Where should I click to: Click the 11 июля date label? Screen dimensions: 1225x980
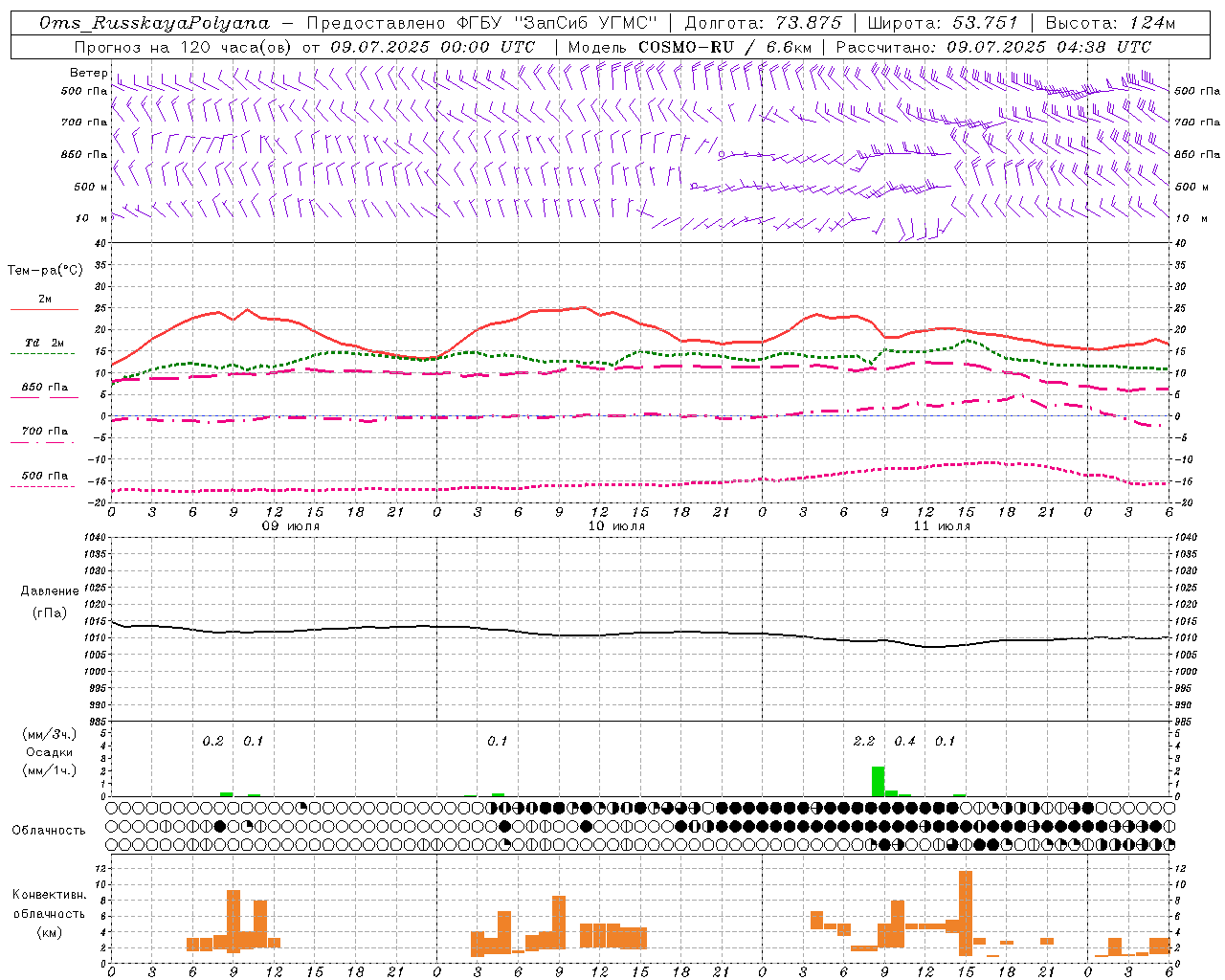pyautogui.click(x=942, y=526)
